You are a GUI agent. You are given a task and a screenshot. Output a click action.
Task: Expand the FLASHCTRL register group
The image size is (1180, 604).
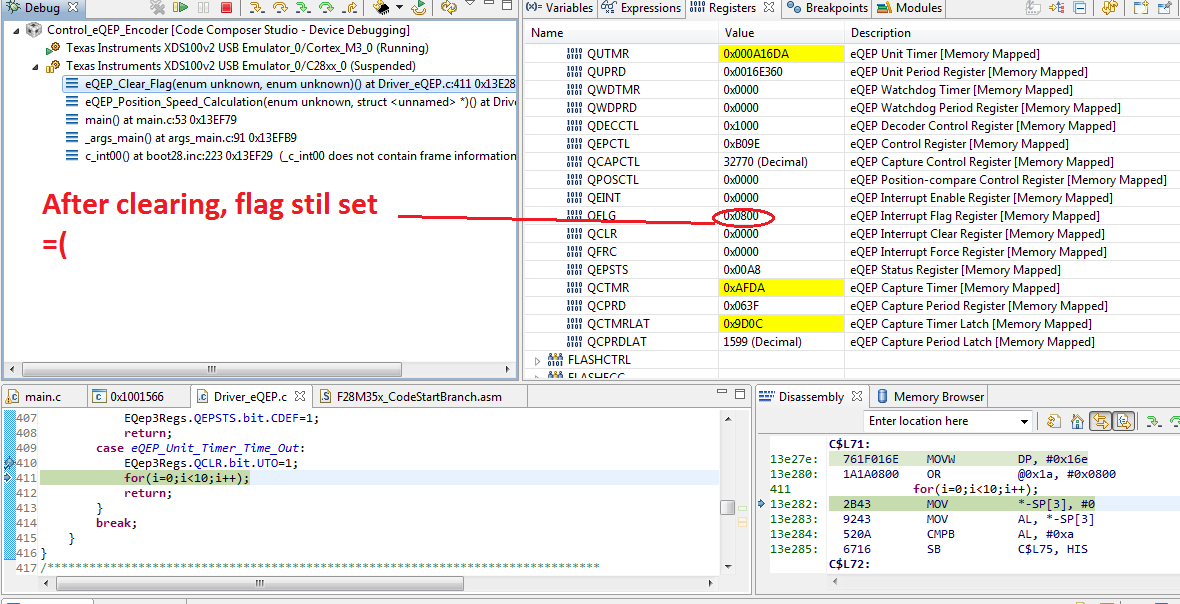pyautogui.click(x=538, y=359)
